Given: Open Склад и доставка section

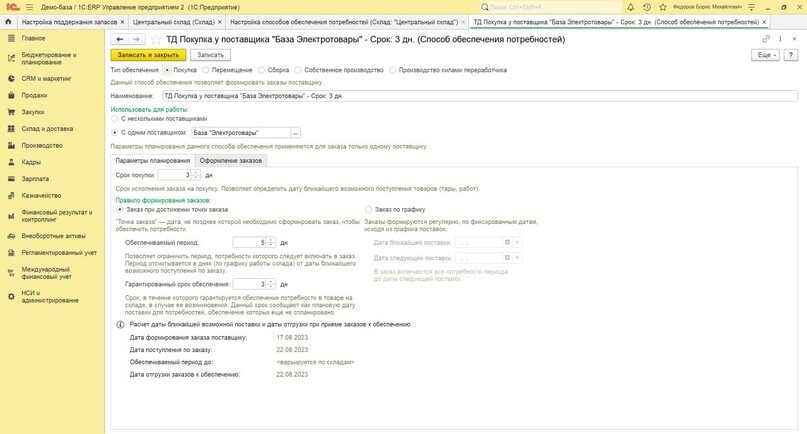Looking at the screenshot, I should [x=47, y=129].
